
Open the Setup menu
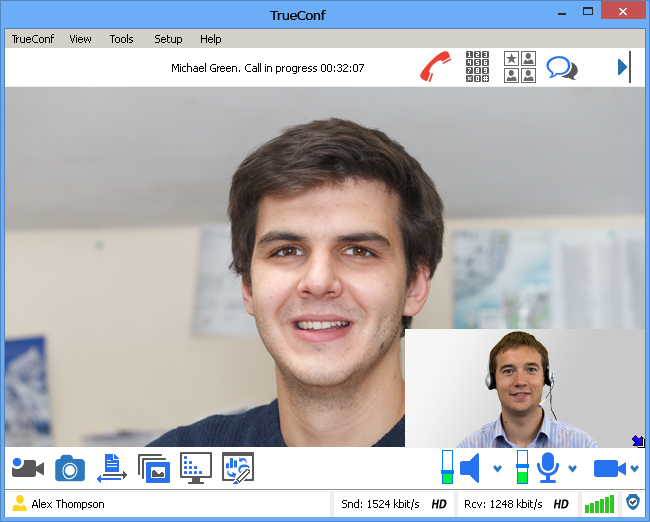[x=168, y=39]
